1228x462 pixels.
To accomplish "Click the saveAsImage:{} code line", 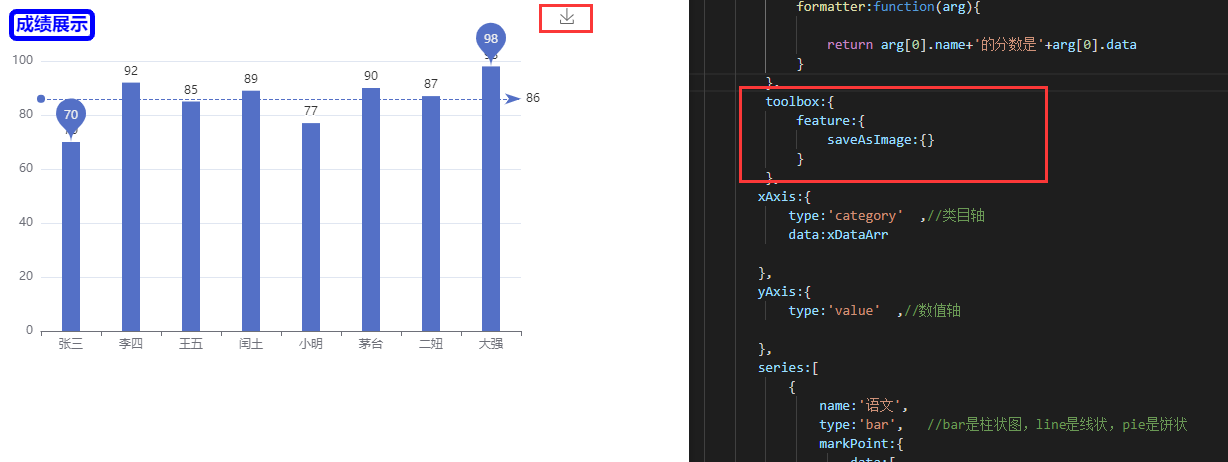I will tap(881, 140).
